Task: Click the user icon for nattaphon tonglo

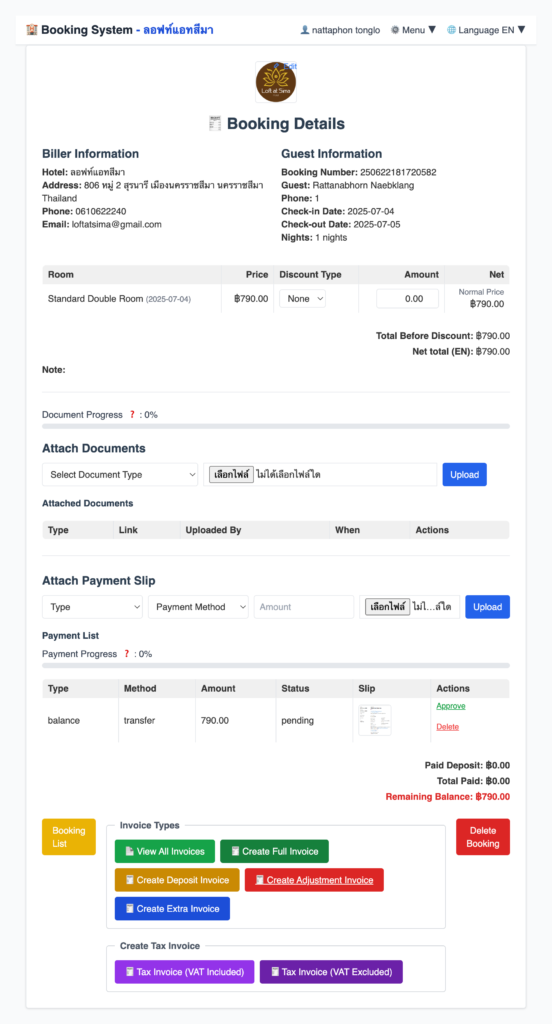Action: [x=304, y=30]
